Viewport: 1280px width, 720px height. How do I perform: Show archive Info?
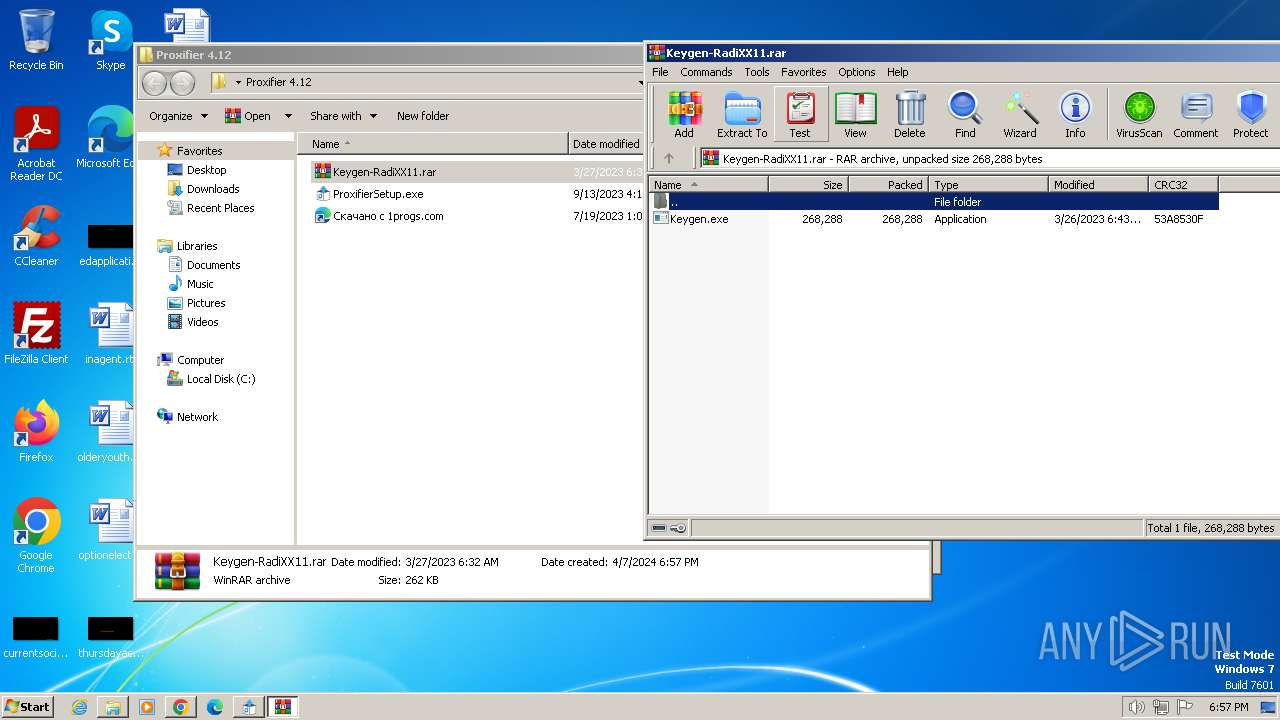point(1075,114)
